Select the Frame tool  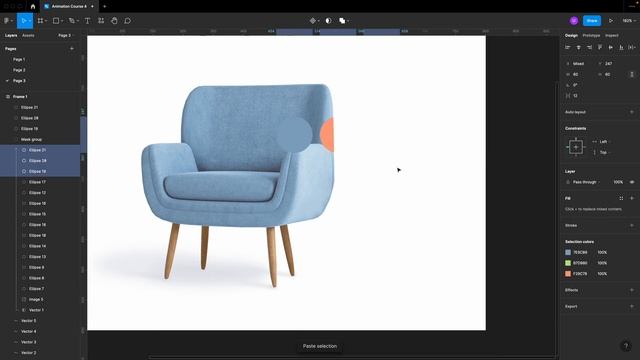click(40, 20)
